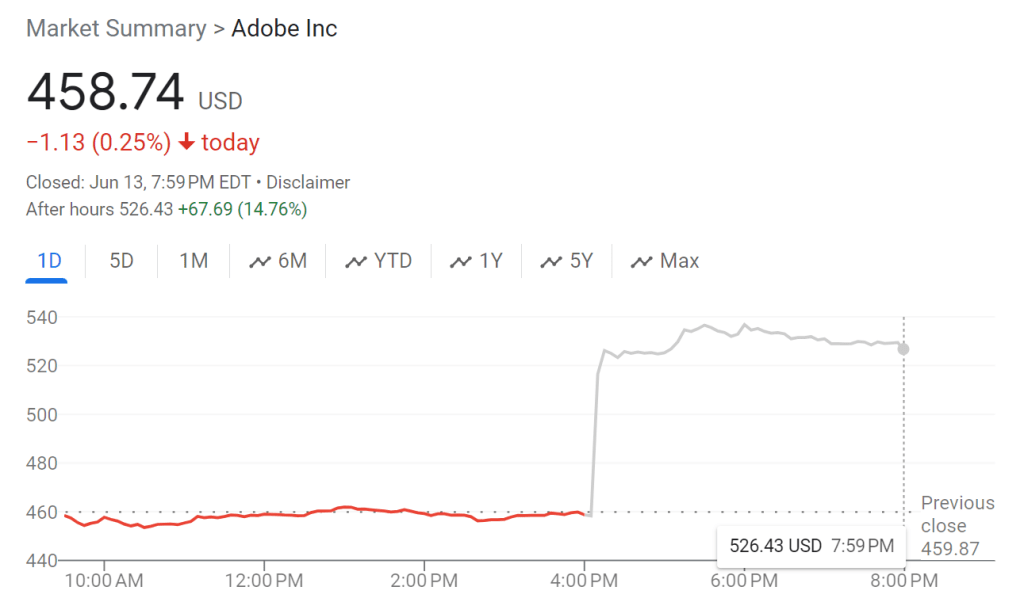Click the 5Y trend line icon
The image size is (1024, 602).
tap(551, 262)
